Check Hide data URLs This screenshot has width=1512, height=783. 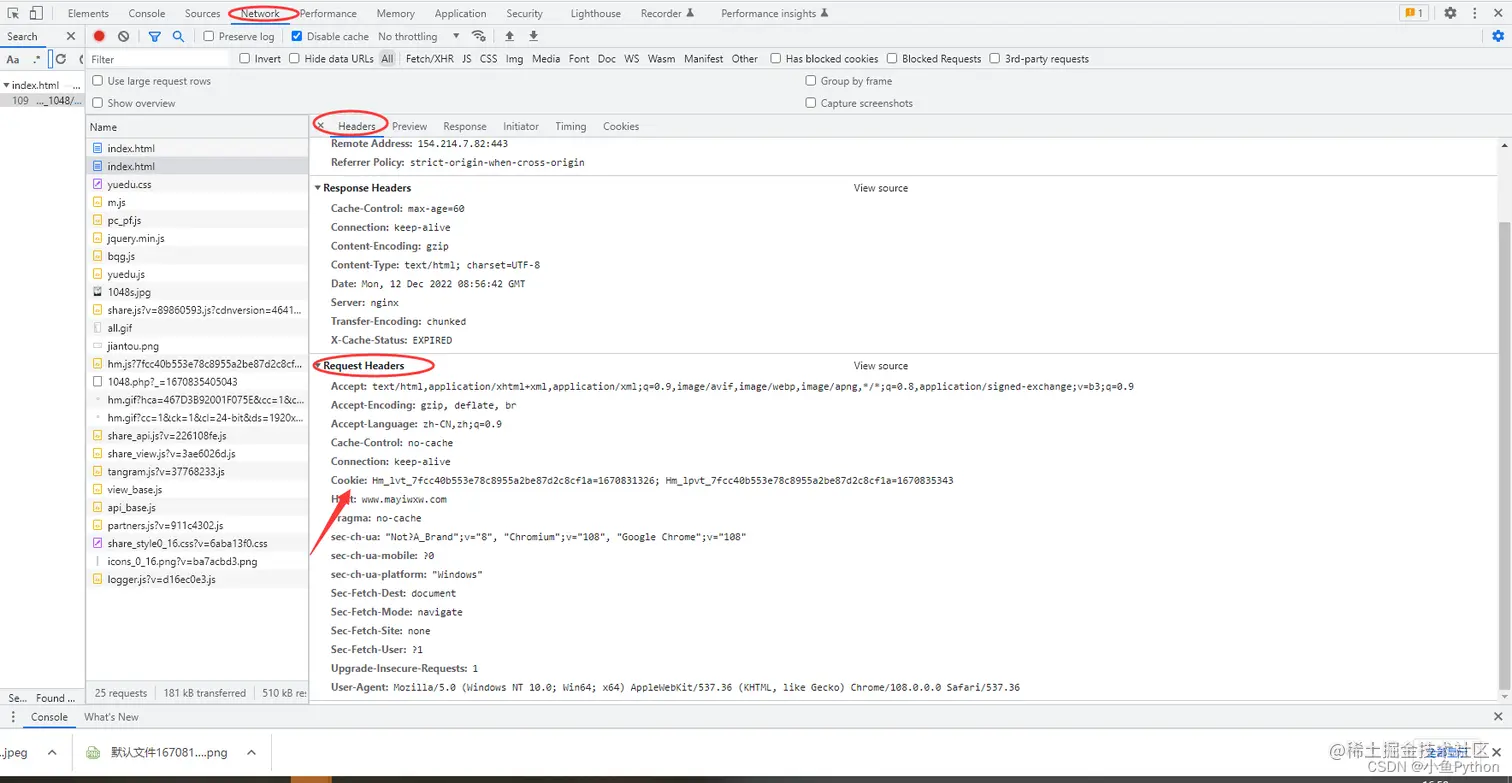coord(294,59)
